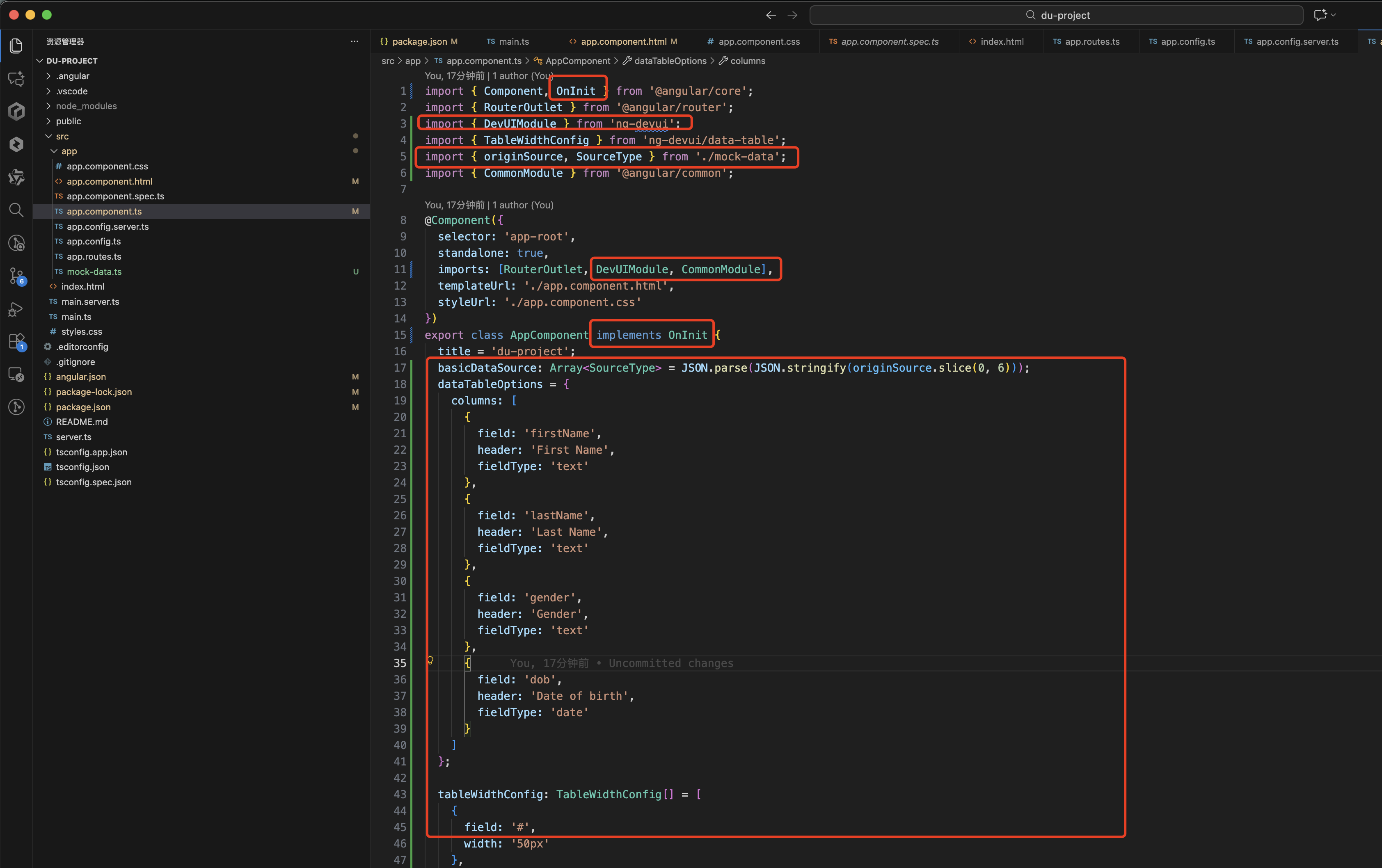
Task: Open the Remote Explorer icon
Action: (16, 375)
